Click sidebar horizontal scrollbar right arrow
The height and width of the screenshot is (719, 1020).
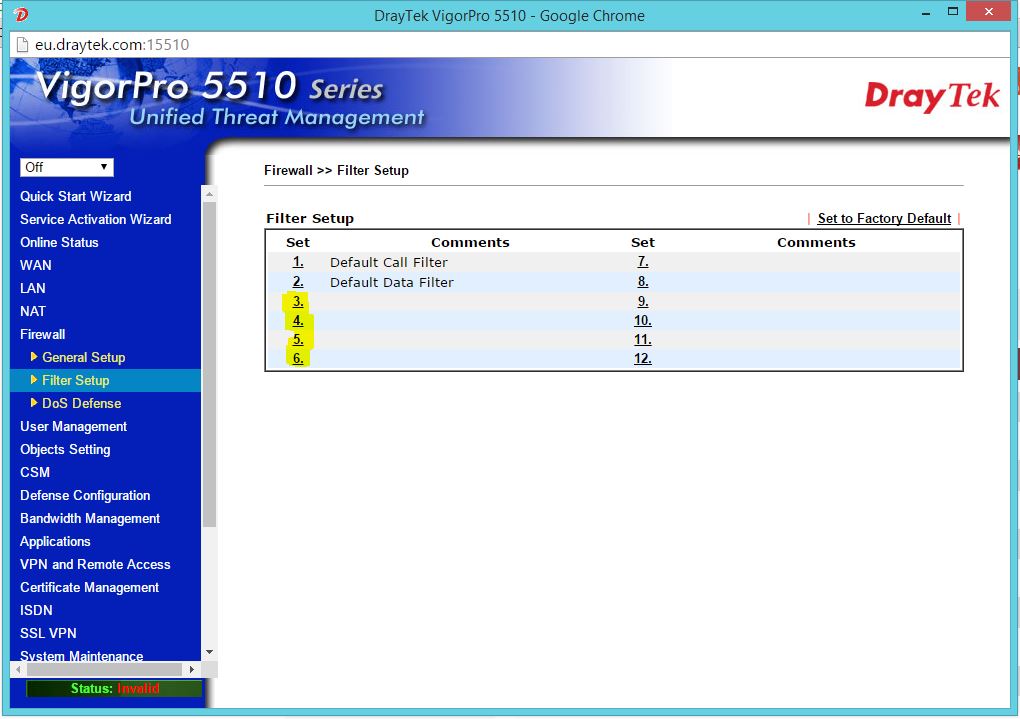pos(191,668)
